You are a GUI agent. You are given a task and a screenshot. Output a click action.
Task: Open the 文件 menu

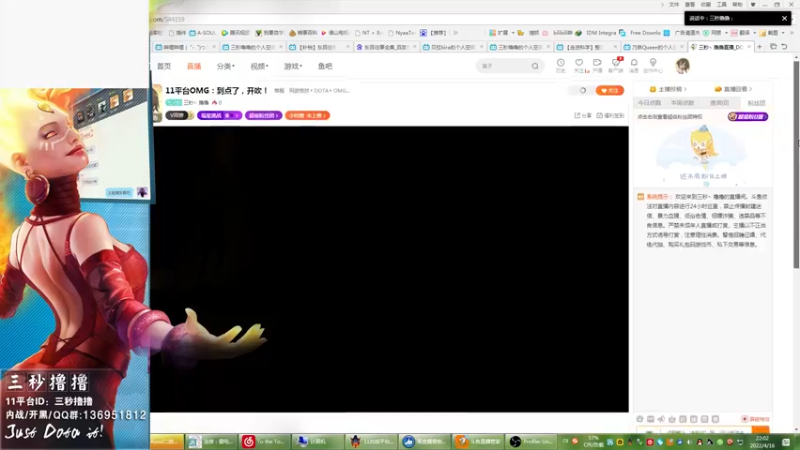click(x=674, y=5)
